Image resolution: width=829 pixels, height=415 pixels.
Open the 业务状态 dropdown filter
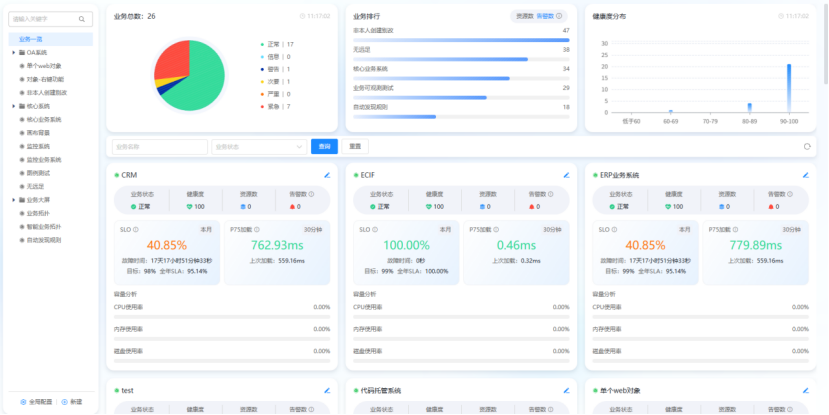pyautogui.click(x=259, y=146)
